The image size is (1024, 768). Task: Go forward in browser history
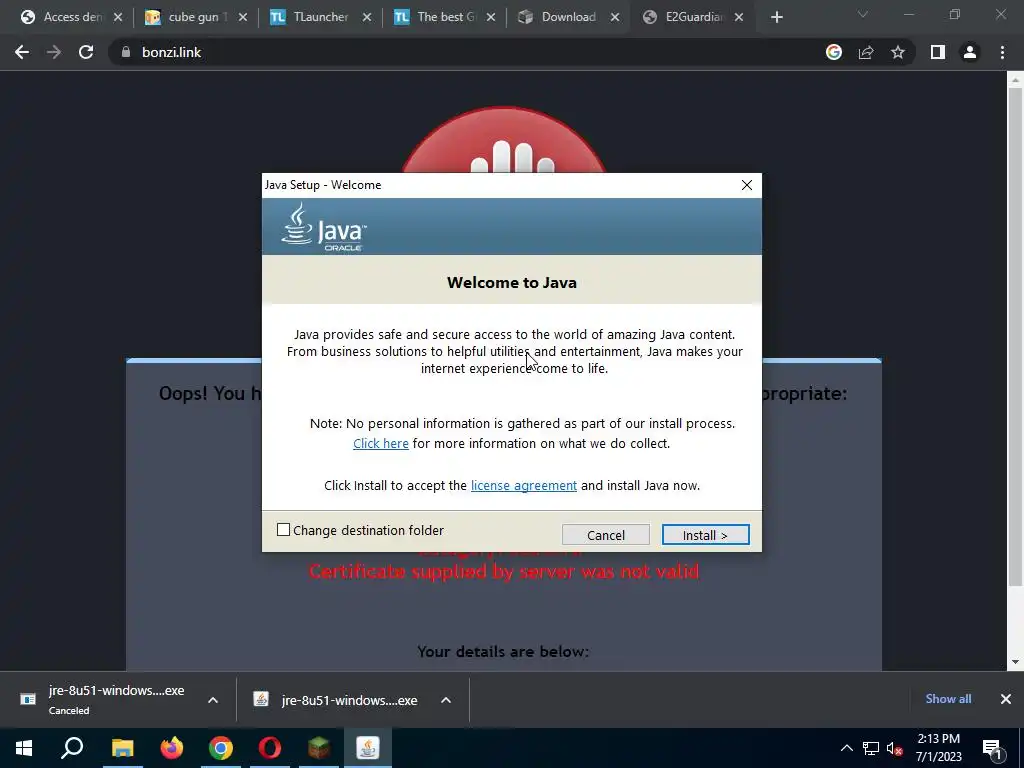tap(54, 52)
